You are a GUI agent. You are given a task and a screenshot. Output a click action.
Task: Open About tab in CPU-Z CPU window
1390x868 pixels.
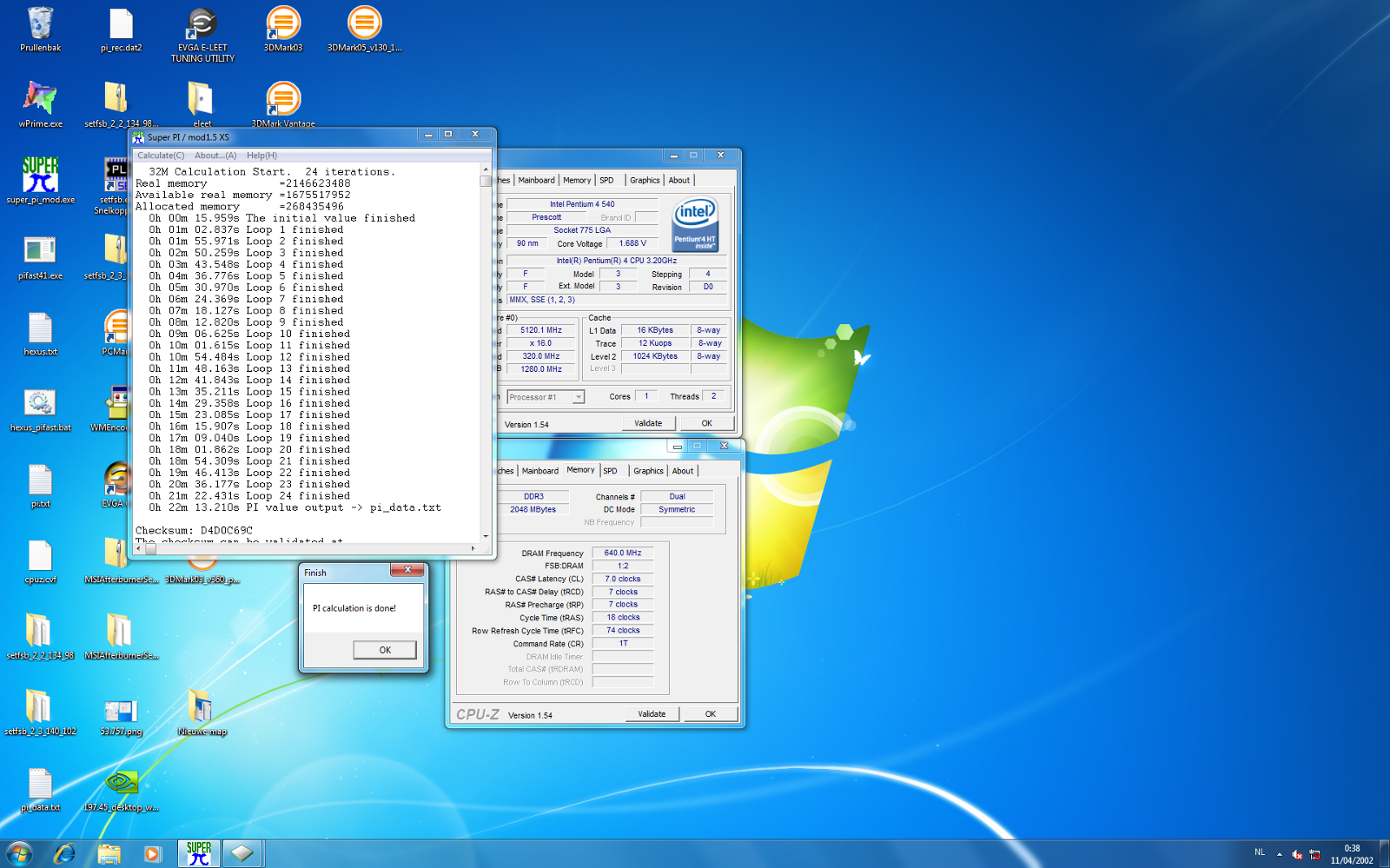679,181
